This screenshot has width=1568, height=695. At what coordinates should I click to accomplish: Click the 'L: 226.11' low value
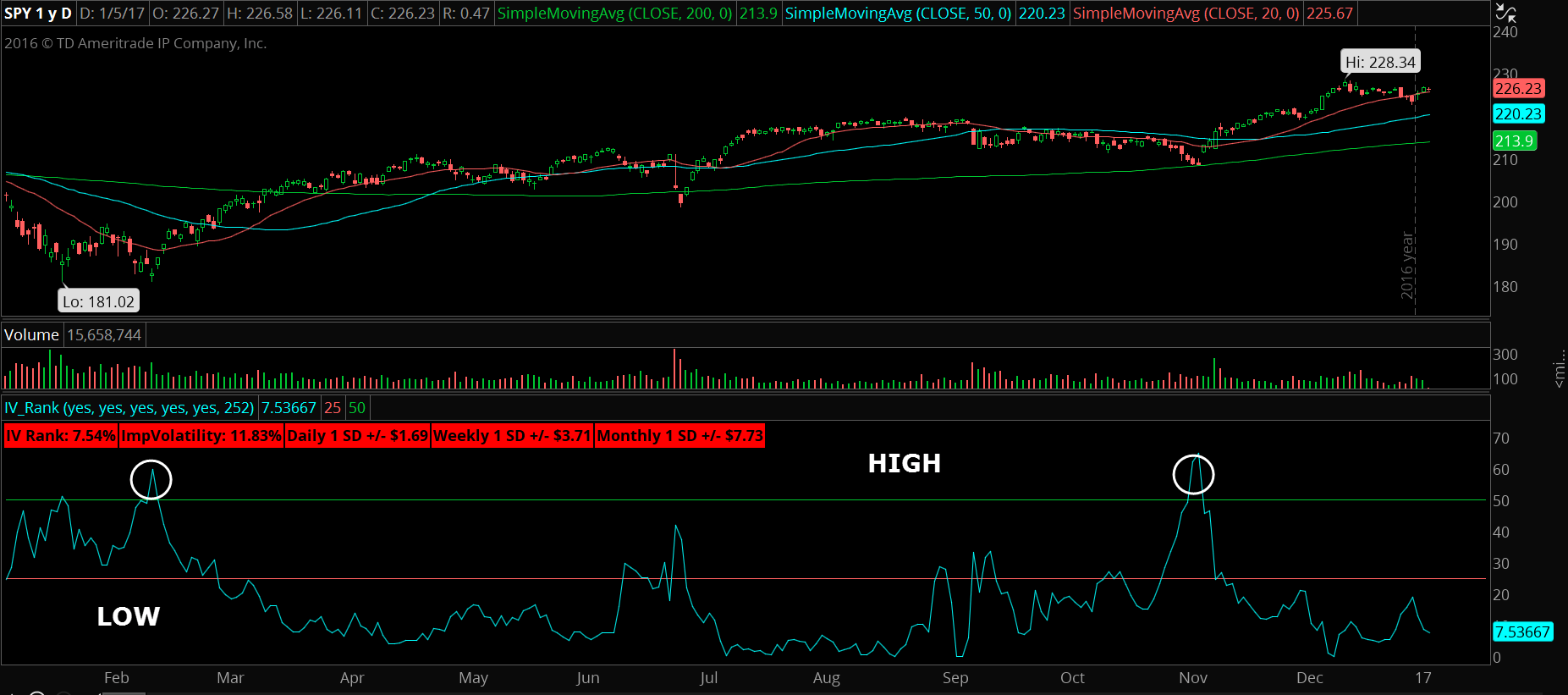(x=332, y=14)
